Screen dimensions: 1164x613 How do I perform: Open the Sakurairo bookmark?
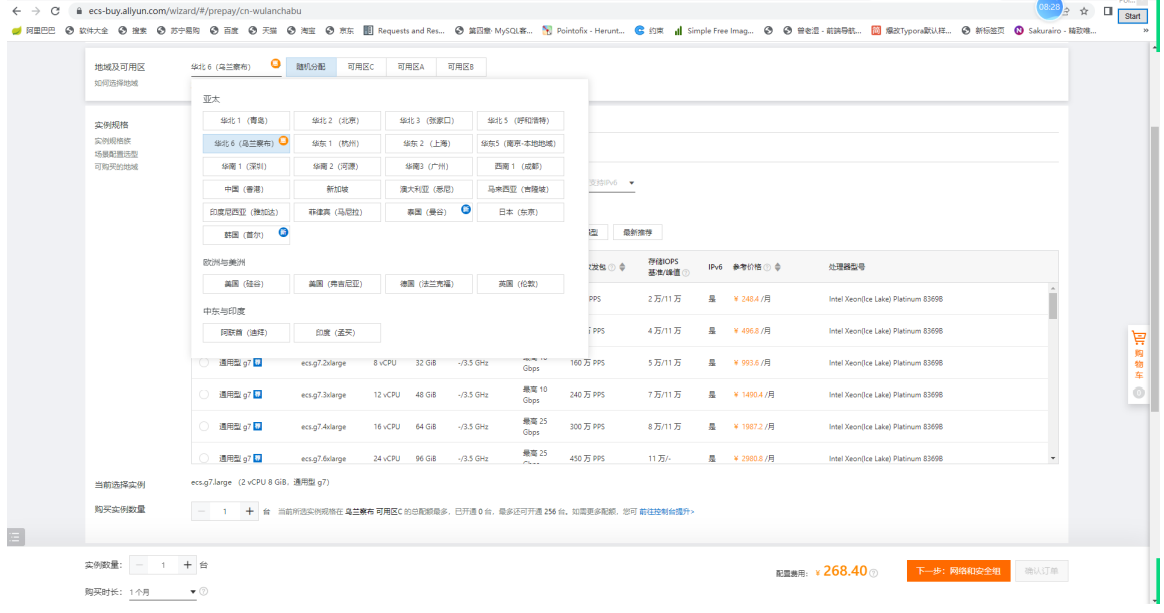tap(1055, 30)
